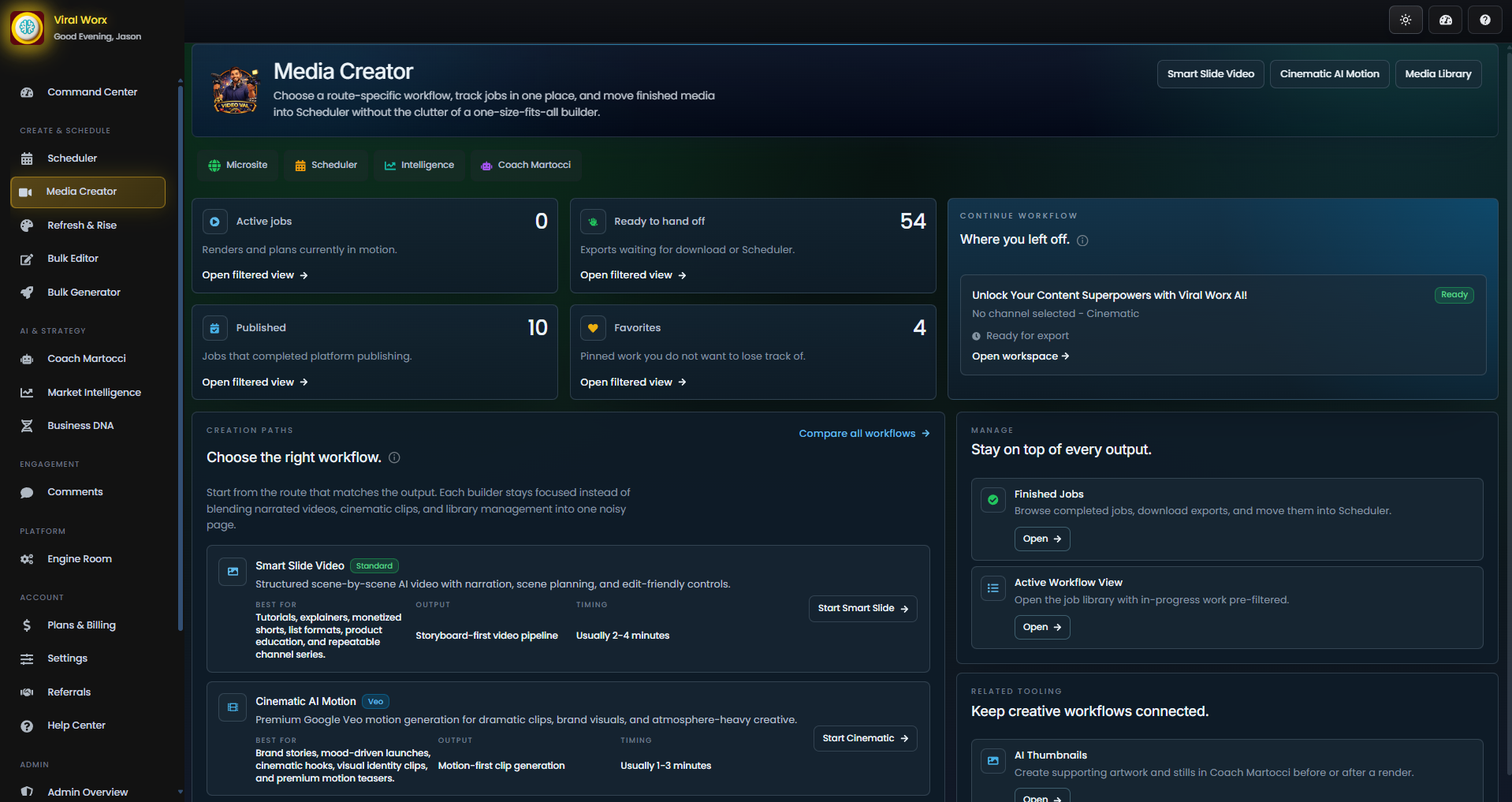The image size is (1512, 802).
Task: Open Market Intelligence in the sidebar
Action: click(x=88, y=393)
